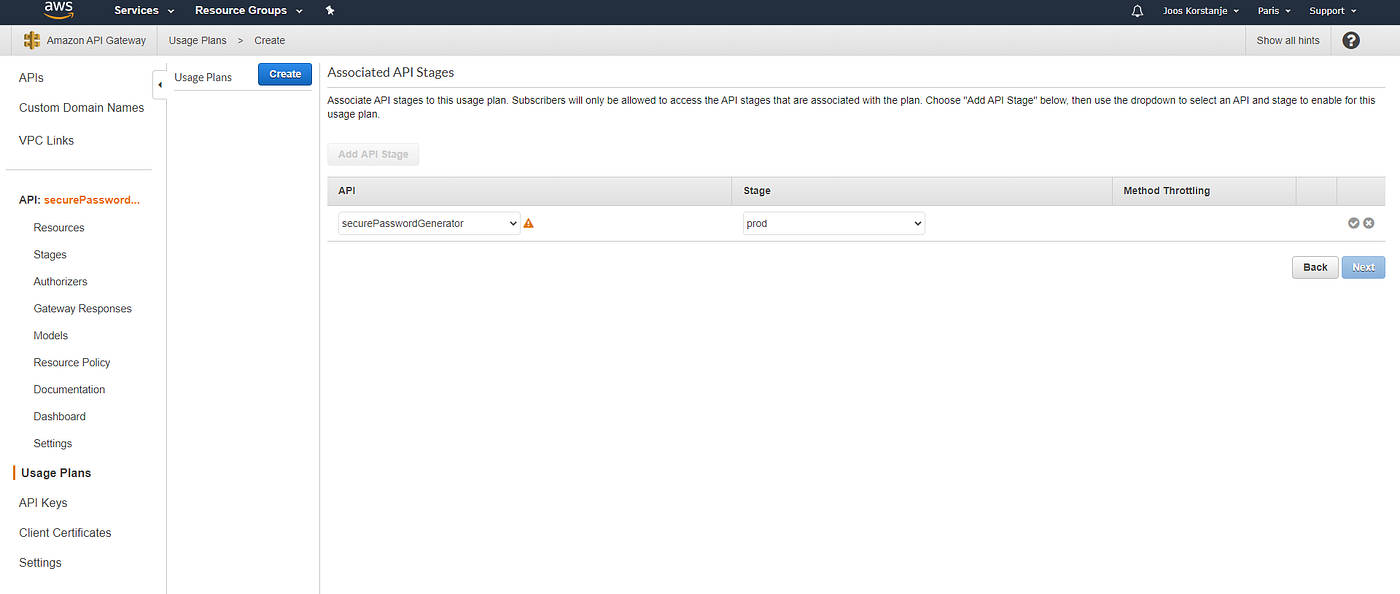Click the Back button
The width and height of the screenshot is (1400, 594).
click(1315, 267)
